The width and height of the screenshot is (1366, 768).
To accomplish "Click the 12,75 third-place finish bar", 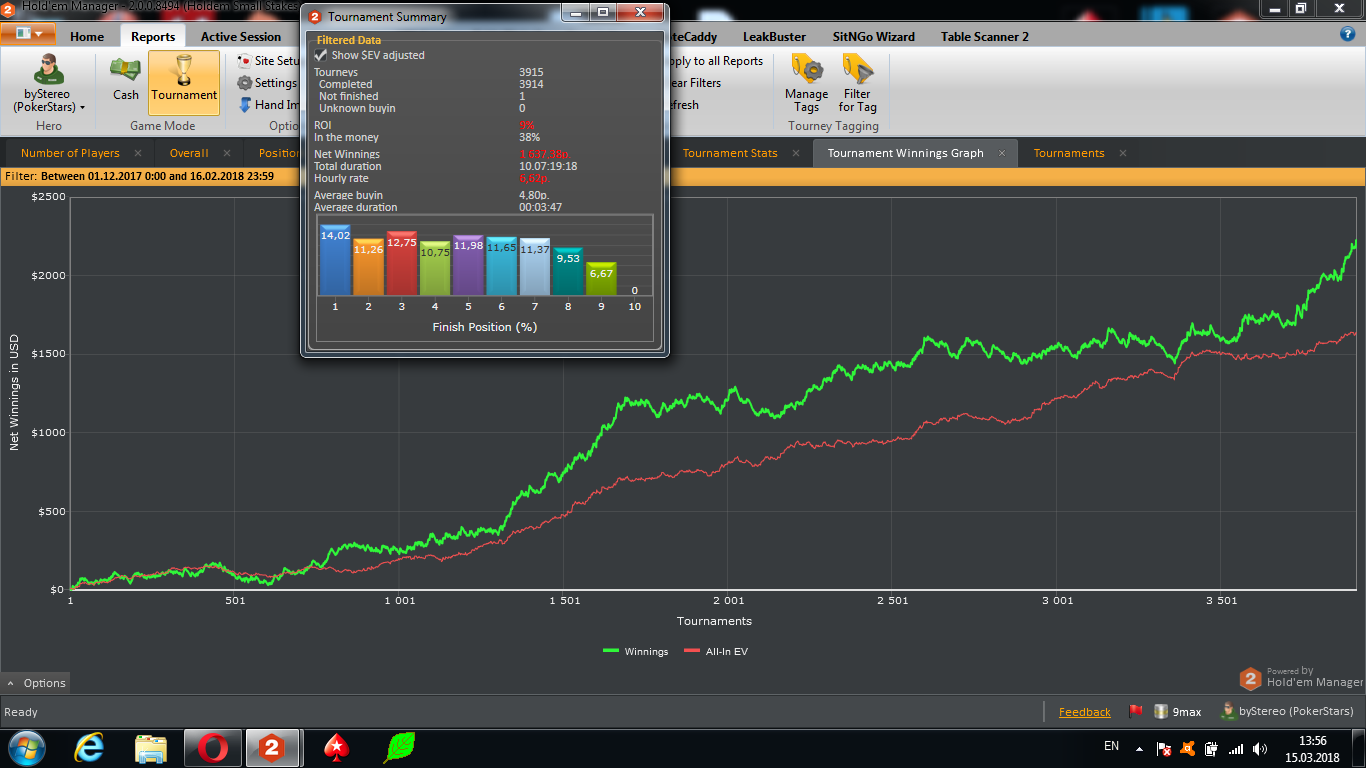I will [x=401, y=263].
